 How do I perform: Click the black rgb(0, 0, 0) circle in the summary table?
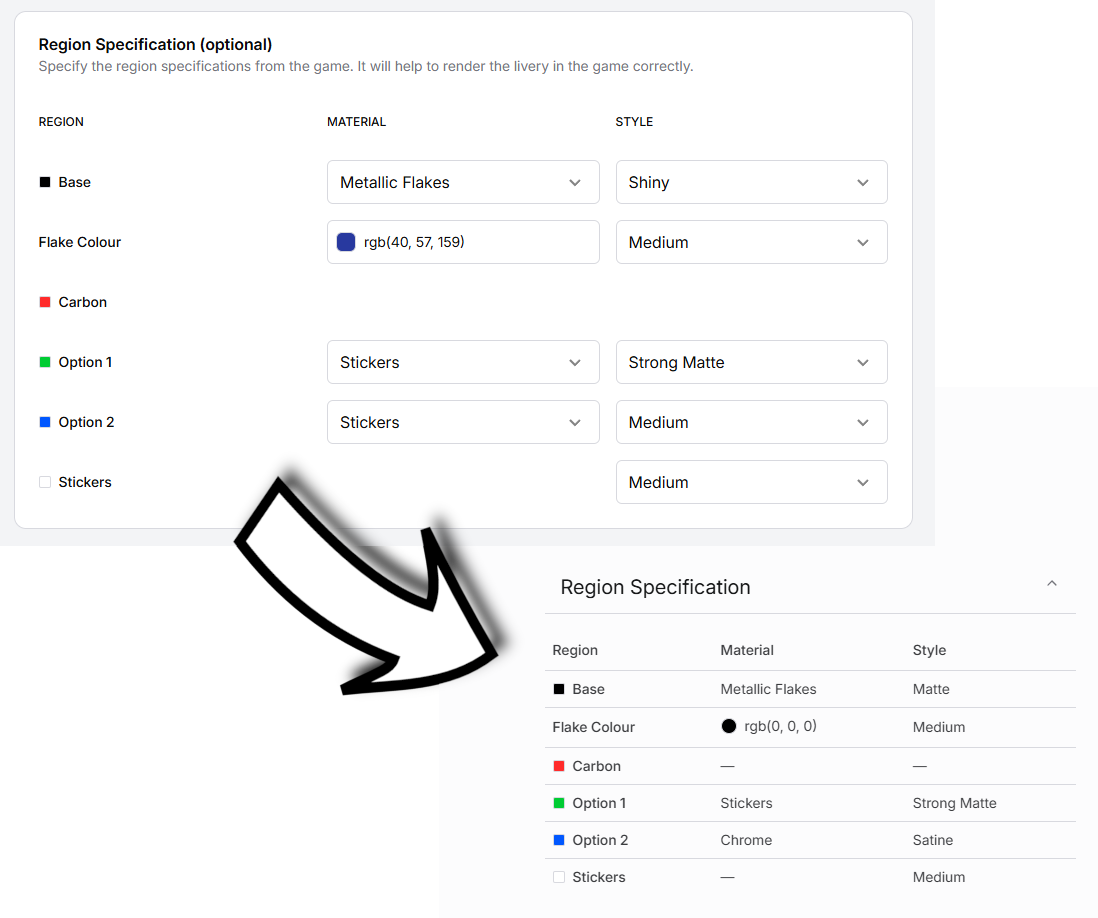728,726
